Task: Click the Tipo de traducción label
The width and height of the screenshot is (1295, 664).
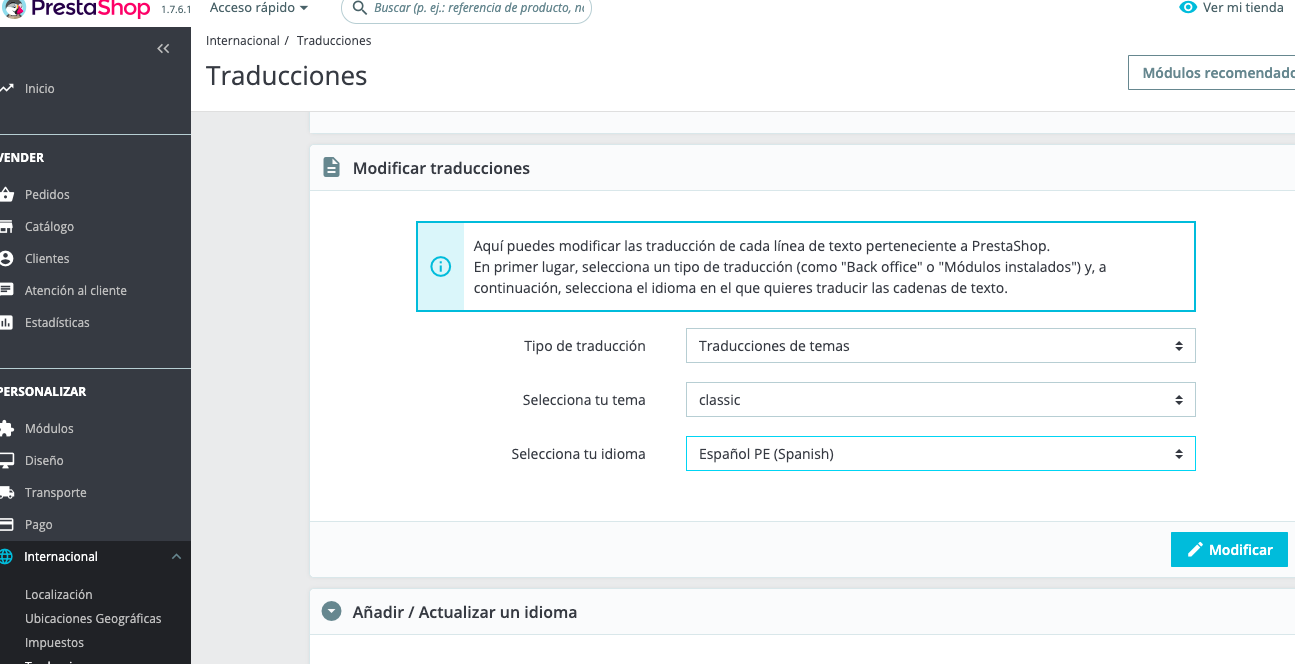Action: pyautogui.click(x=585, y=346)
